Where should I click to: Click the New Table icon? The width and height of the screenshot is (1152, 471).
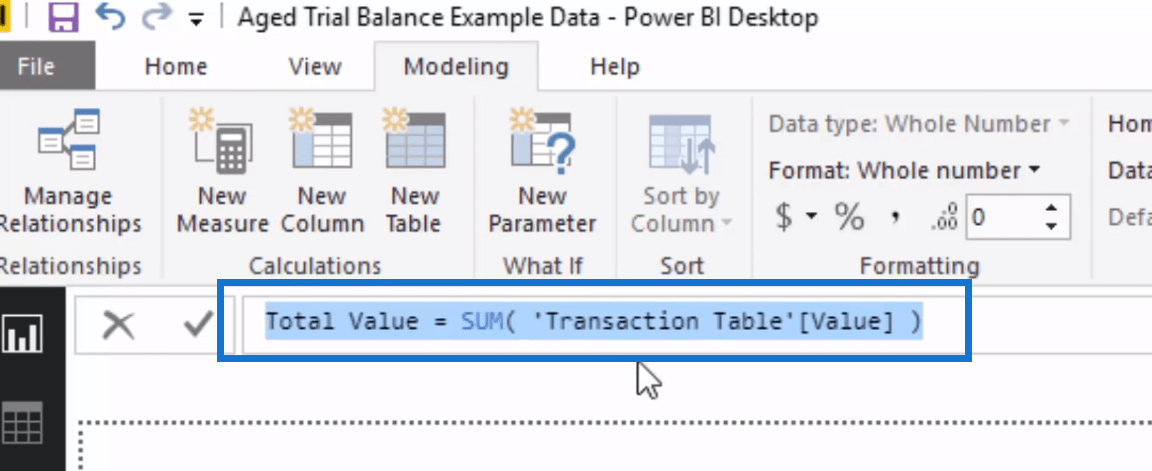(x=414, y=138)
